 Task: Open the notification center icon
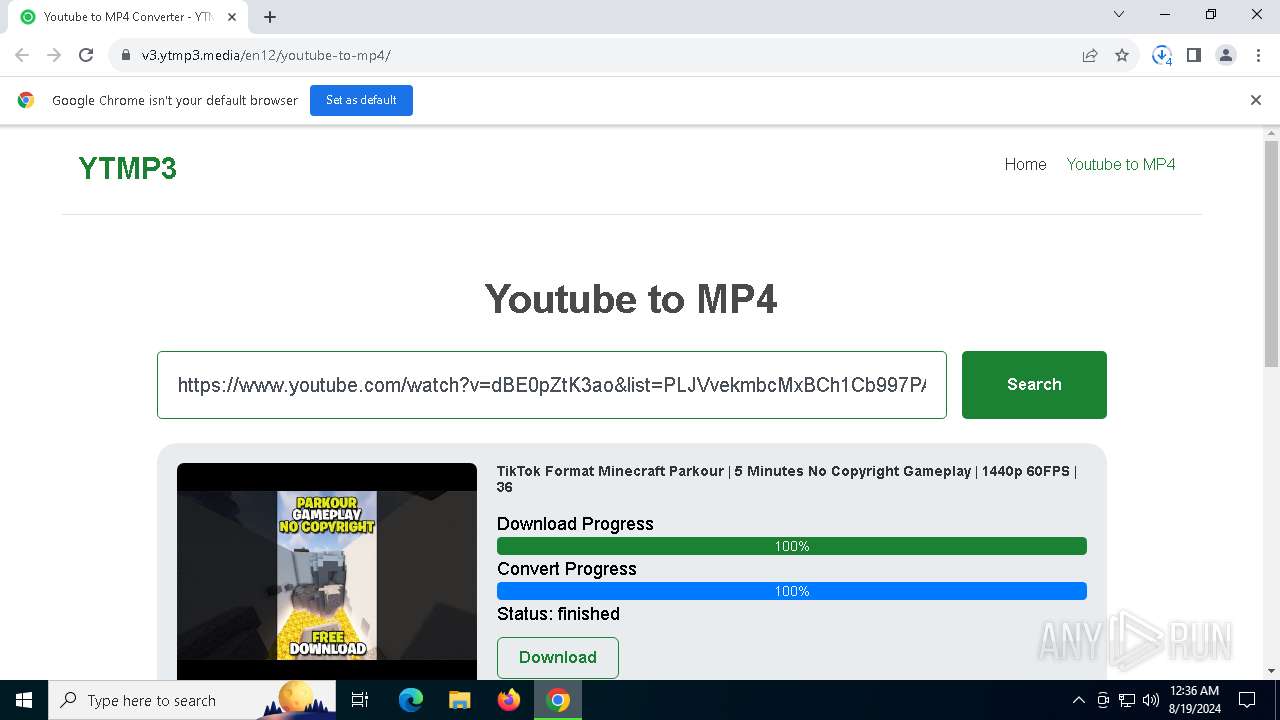(x=1247, y=700)
